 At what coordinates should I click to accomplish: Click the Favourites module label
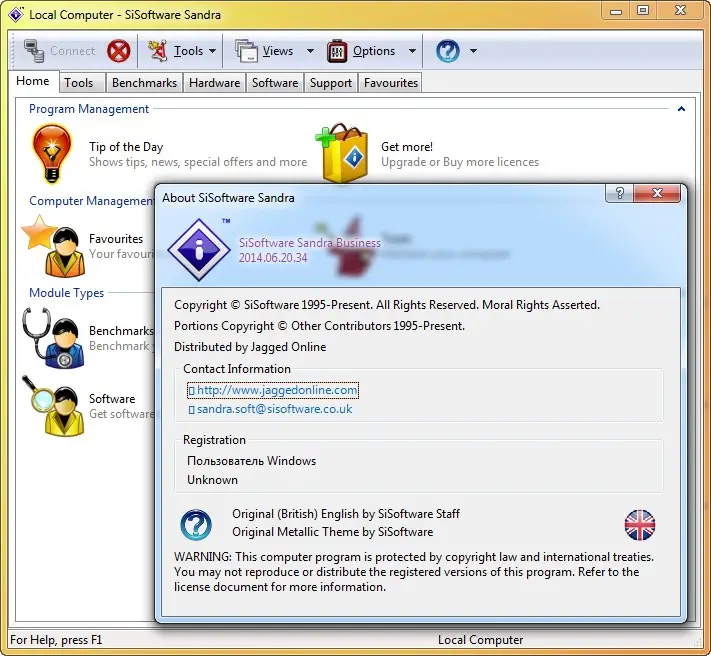pyautogui.click(x=116, y=239)
